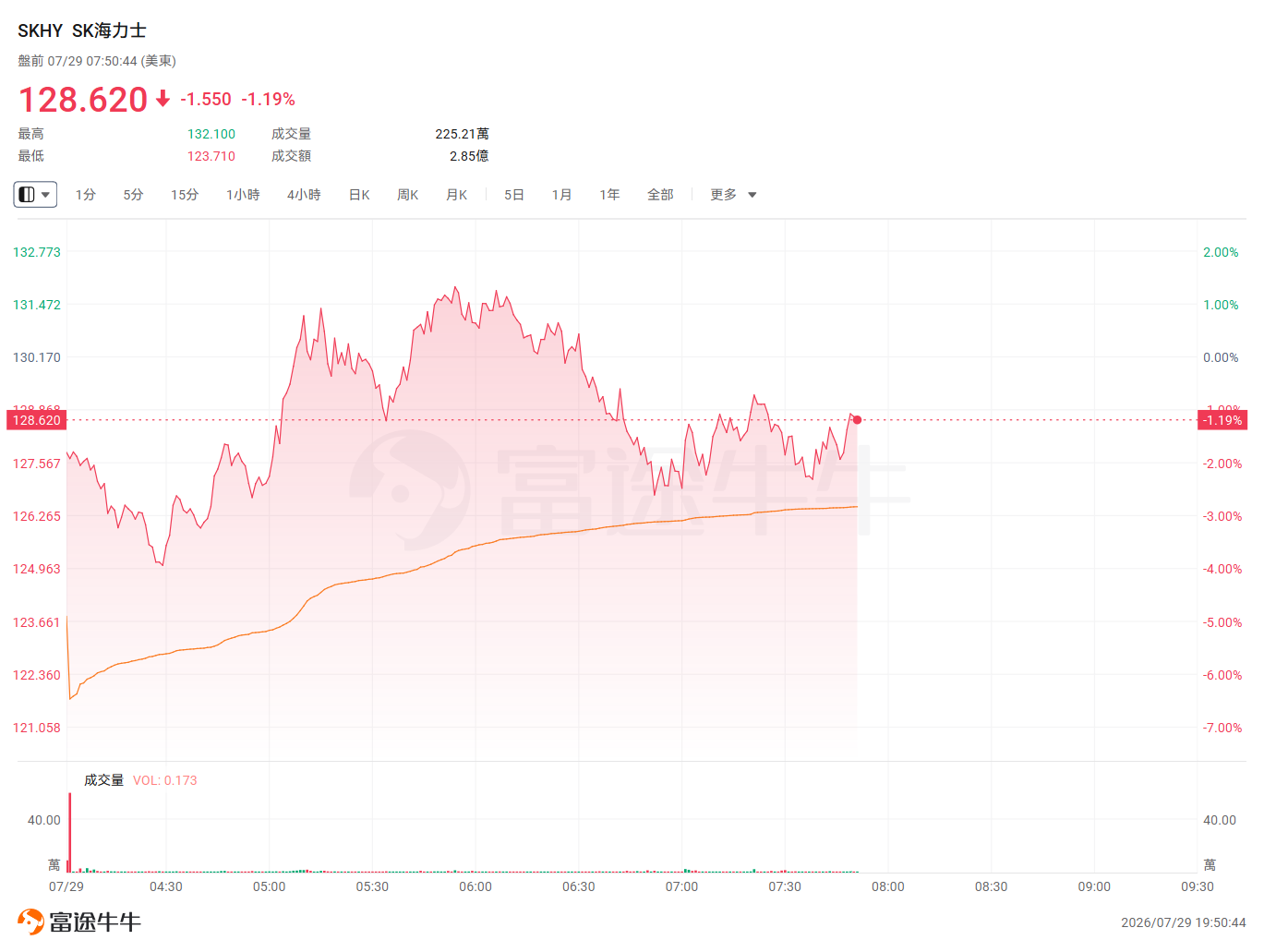1264x952 pixels.
Task: Click the SKHY ticker symbol
Action: pyautogui.click(x=40, y=30)
